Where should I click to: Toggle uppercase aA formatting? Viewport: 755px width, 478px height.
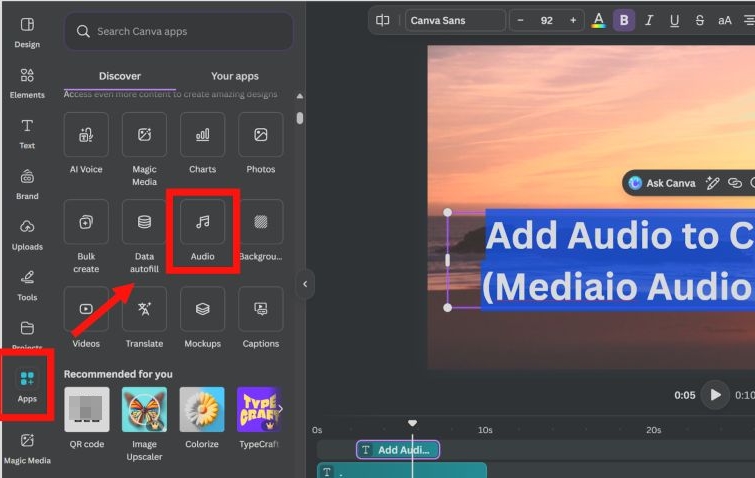point(725,21)
